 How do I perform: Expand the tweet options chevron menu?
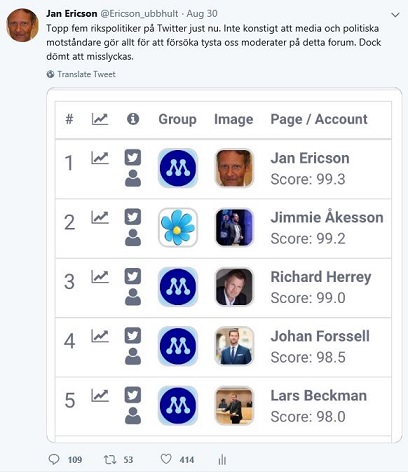coord(395,15)
